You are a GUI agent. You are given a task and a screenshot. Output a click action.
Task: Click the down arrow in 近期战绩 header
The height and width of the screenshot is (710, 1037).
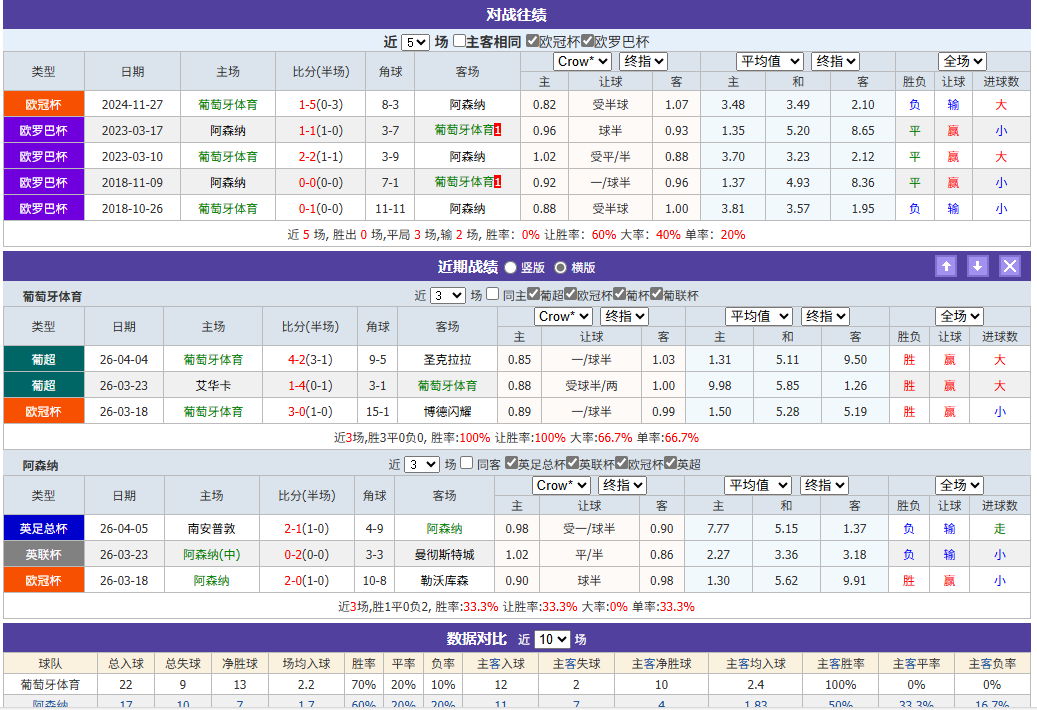click(980, 266)
